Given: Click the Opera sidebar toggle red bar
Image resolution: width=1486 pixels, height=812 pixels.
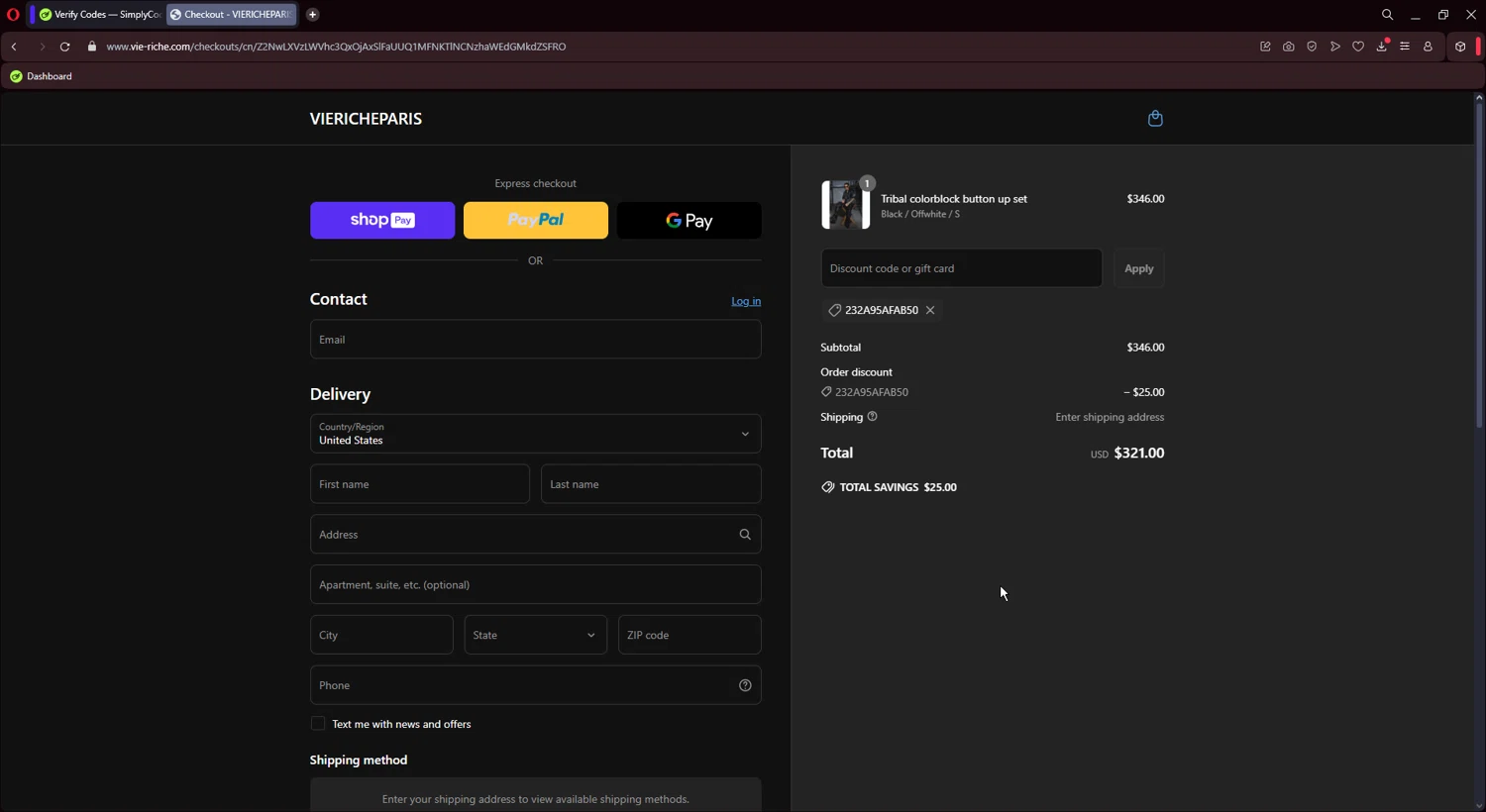Looking at the screenshot, I should 1479,47.
